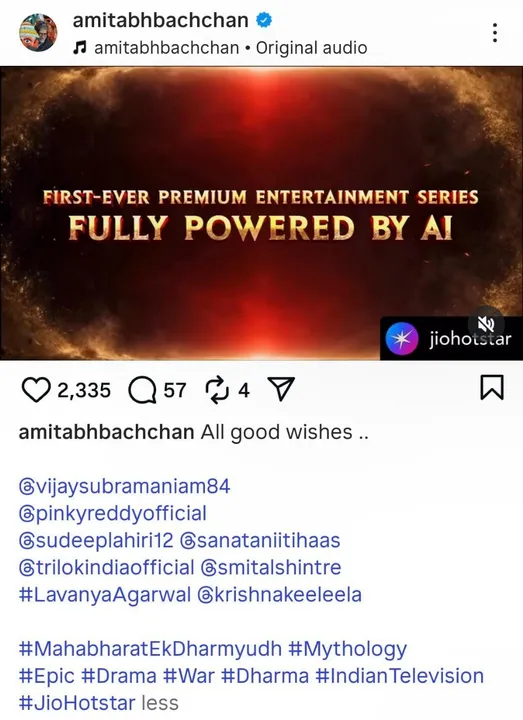Visit the @krishnakeeleela profile mention
The width and height of the screenshot is (523, 720).
click(280, 594)
